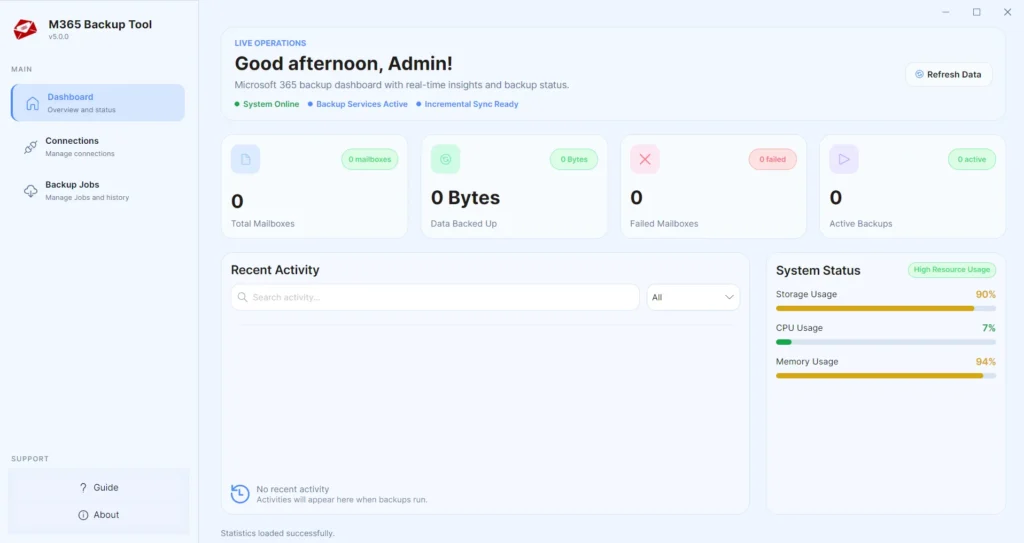Expand the filter dropdown chevron arrow
The width and height of the screenshot is (1024, 543).
[x=729, y=297]
